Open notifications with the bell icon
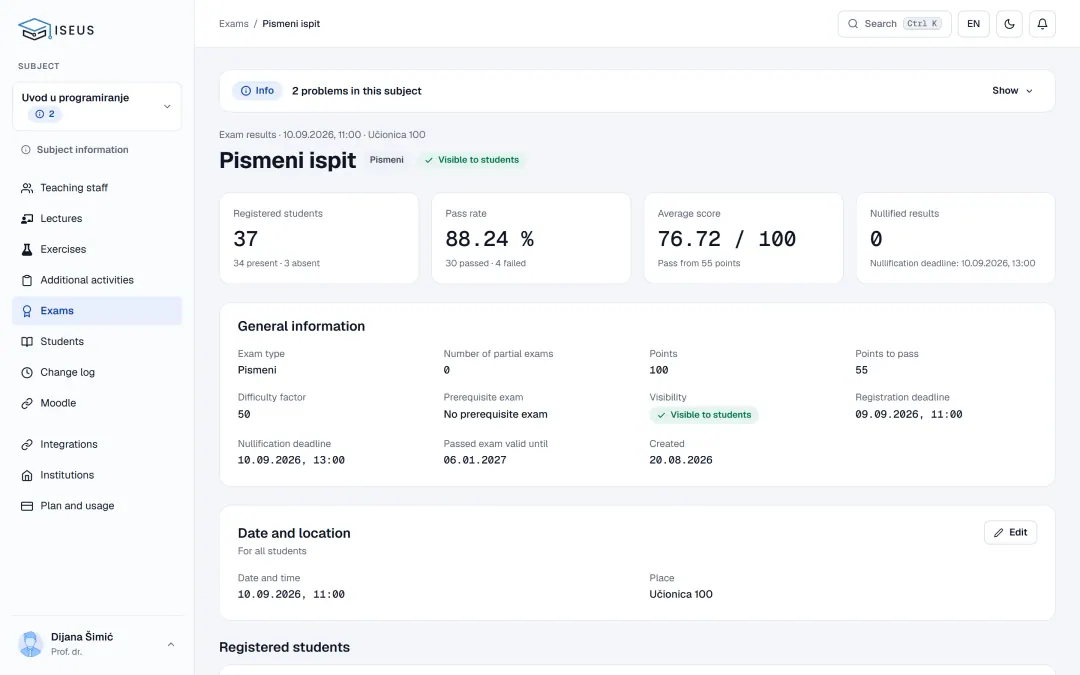Viewport: 1080px width, 675px height. 1042,24
